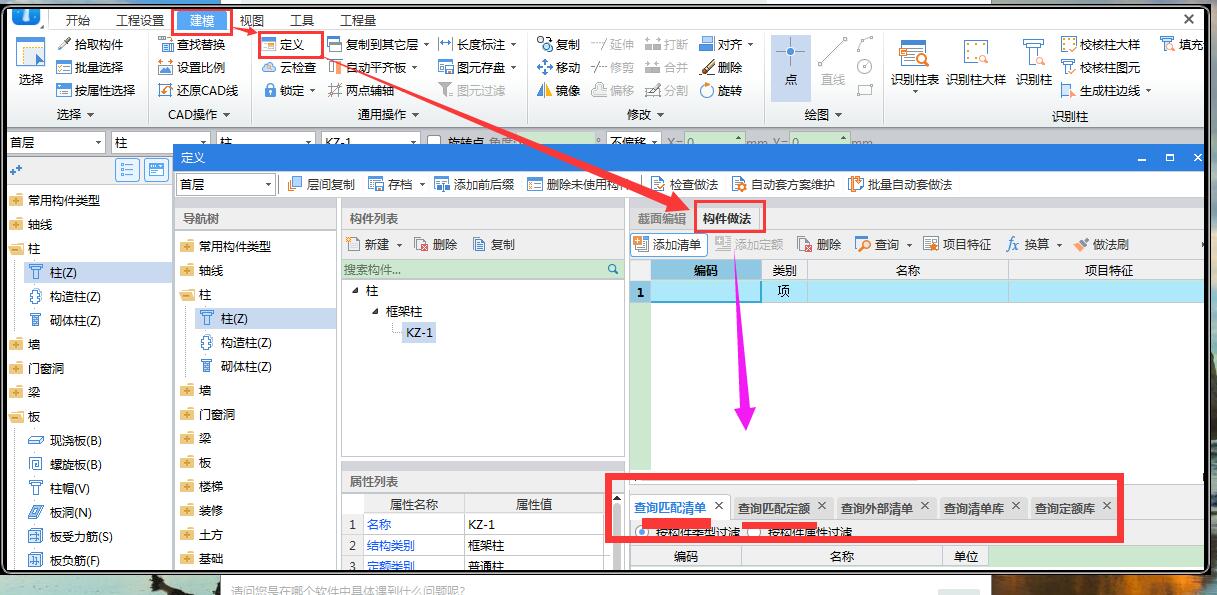Click 检查做法 in the 定义 dialog toolbar
1217x595 pixels.
point(685,185)
